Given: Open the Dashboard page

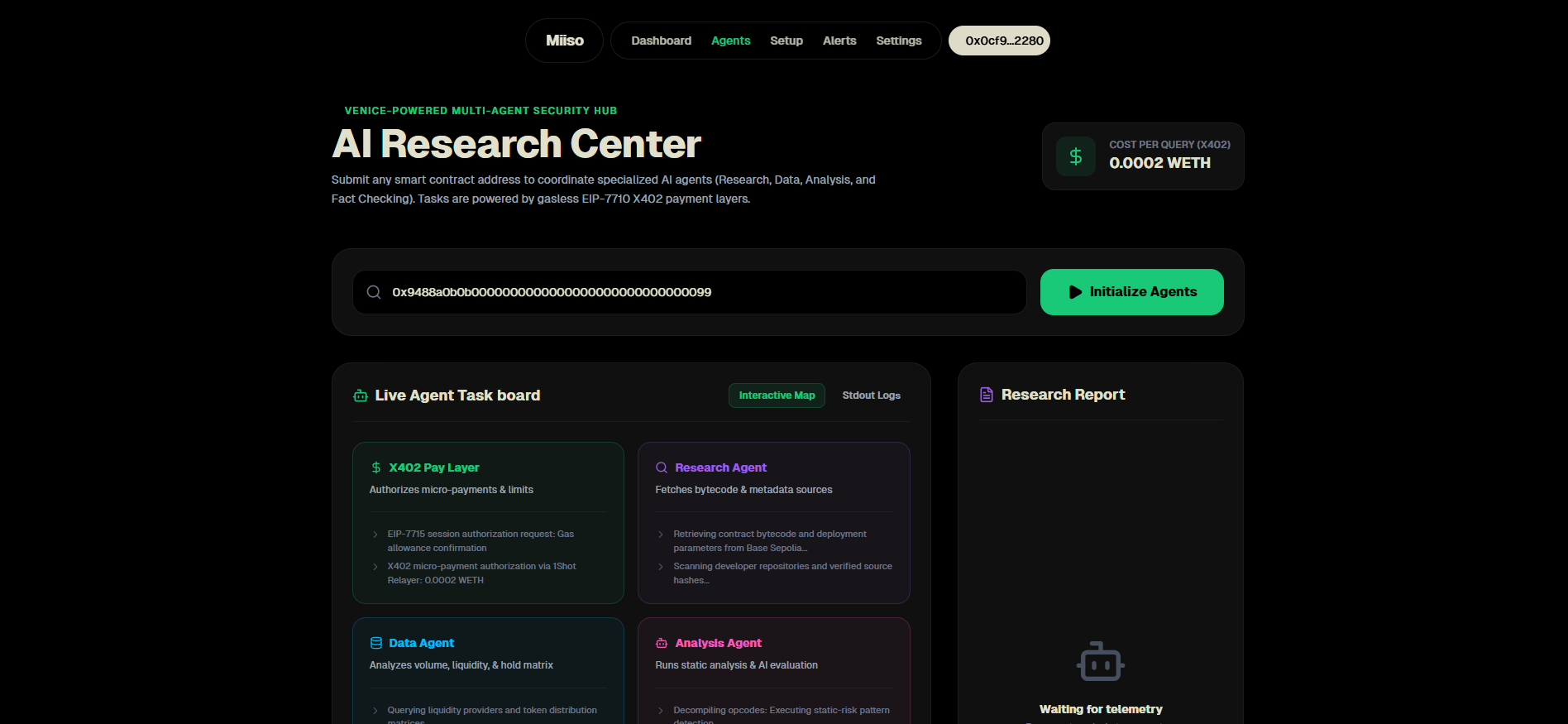Looking at the screenshot, I should coord(661,41).
